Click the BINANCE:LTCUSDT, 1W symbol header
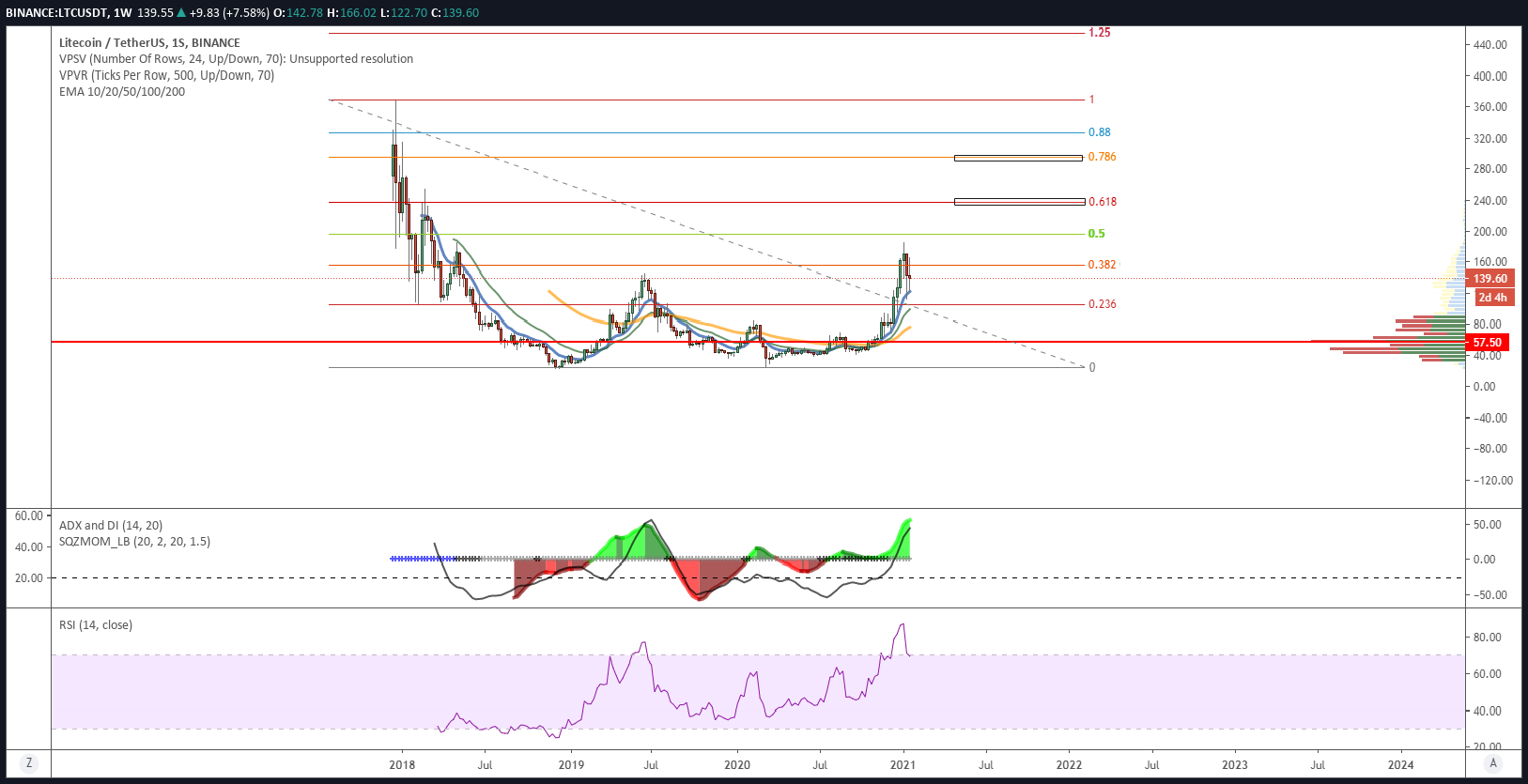 point(69,13)
